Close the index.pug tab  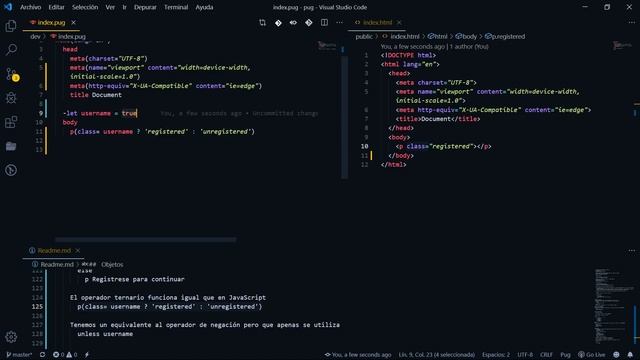pyautogui.click(x=73, y=23)
